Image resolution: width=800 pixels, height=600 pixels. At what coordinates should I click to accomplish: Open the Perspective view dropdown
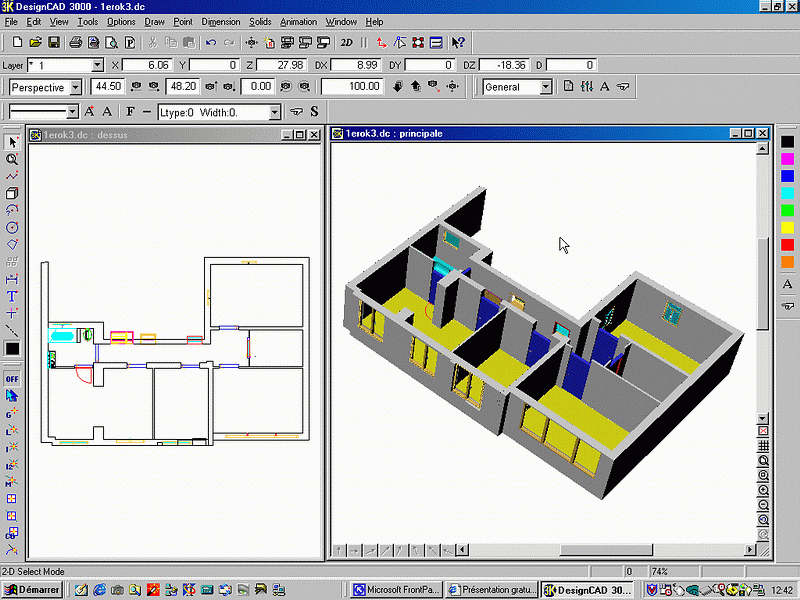pos(76,87)
